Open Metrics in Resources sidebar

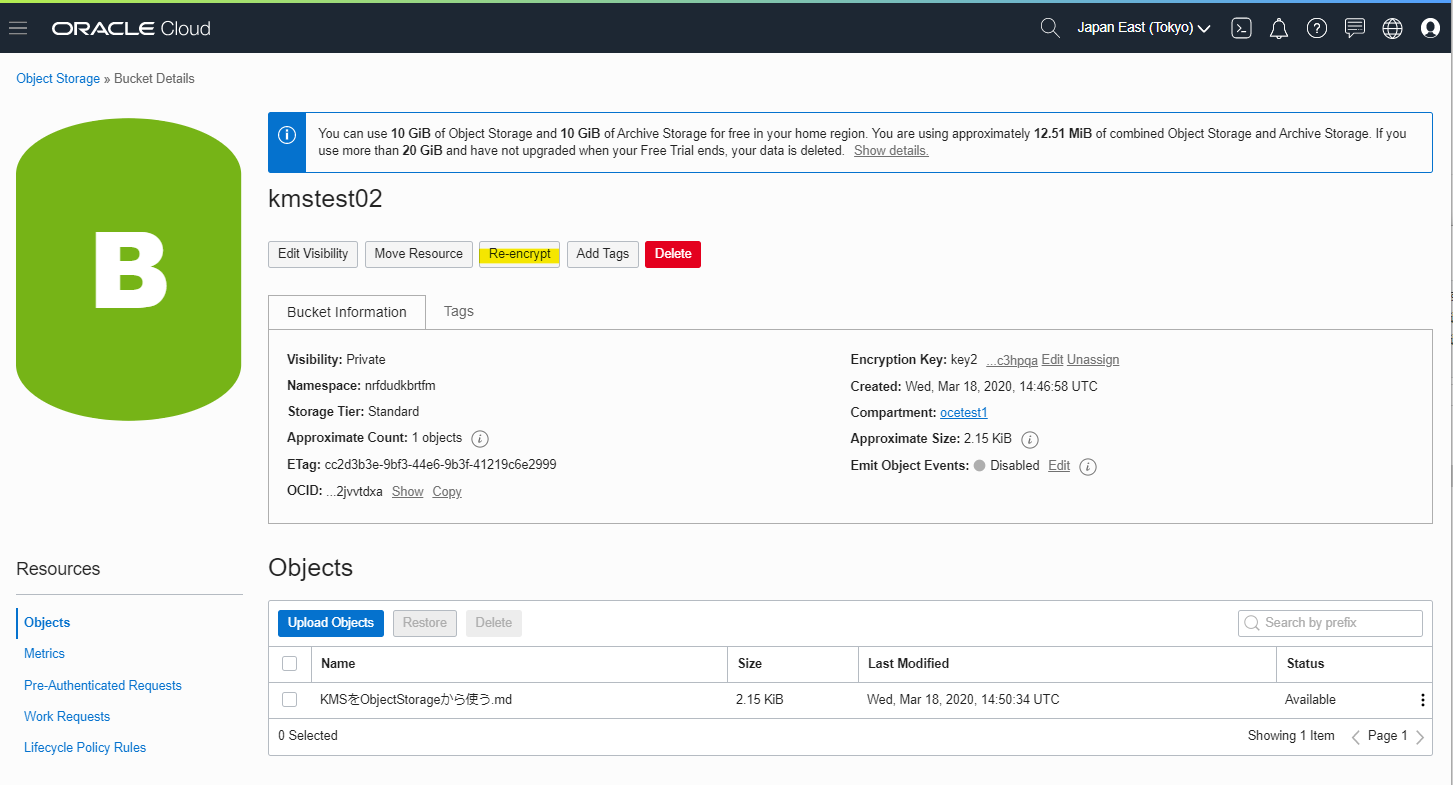pos(44,653)
